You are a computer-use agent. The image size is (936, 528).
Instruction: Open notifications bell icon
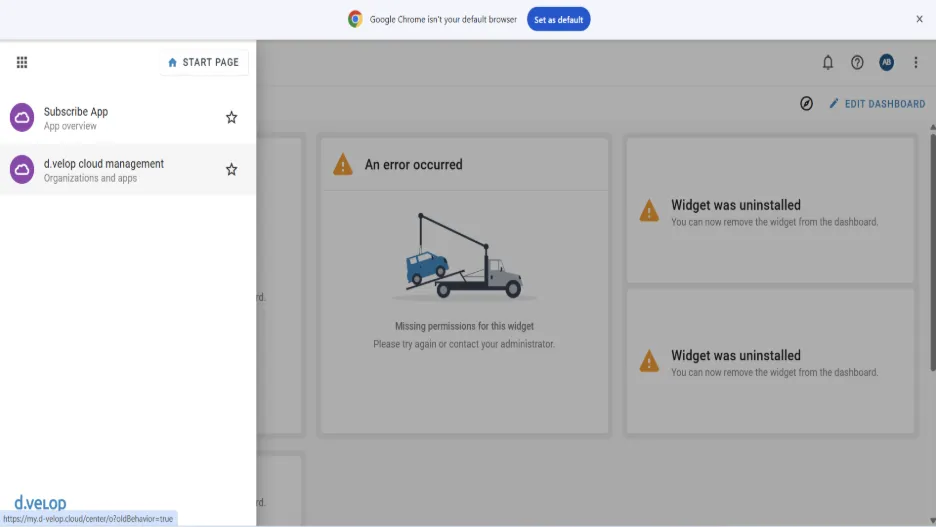point(827,62)
